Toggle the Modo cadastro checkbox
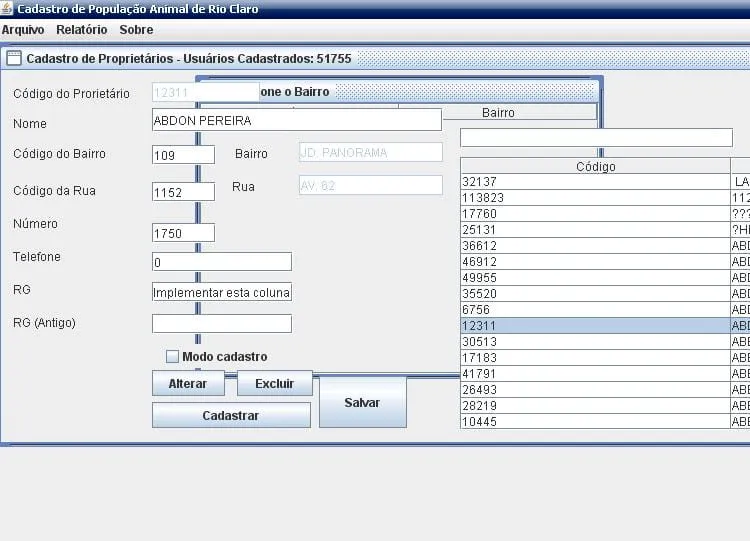 [x=172, y=356]
